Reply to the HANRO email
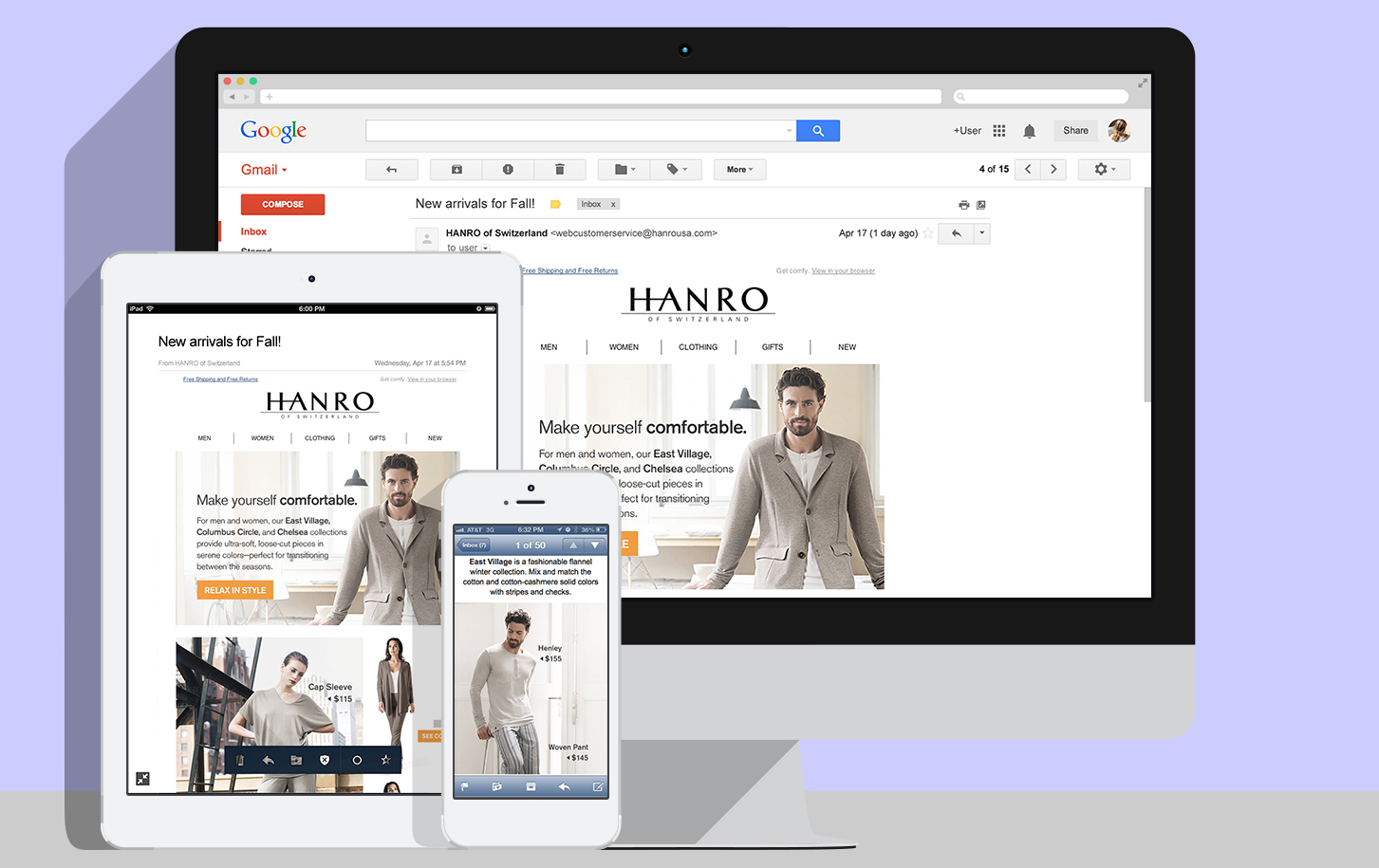 (957, 233)
